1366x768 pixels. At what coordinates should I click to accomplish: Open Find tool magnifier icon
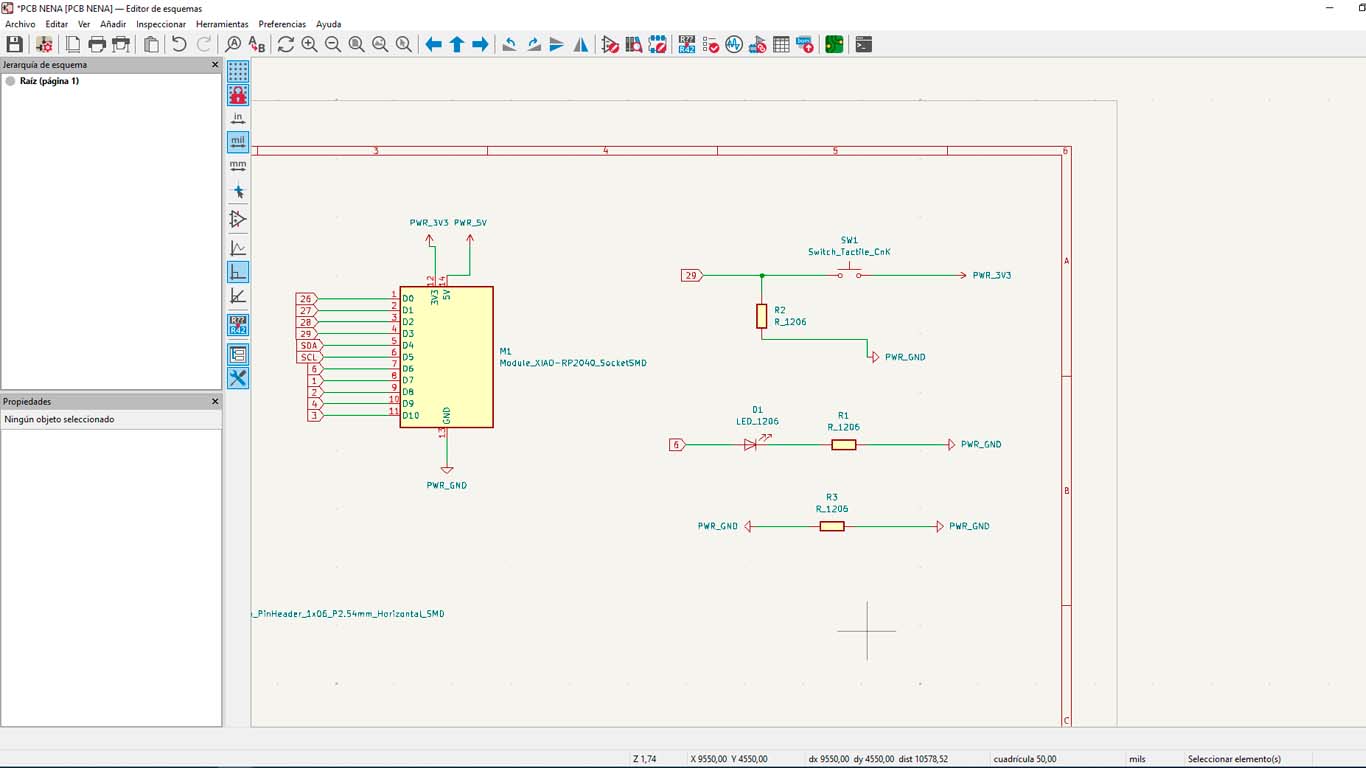[x=233, y=44]
